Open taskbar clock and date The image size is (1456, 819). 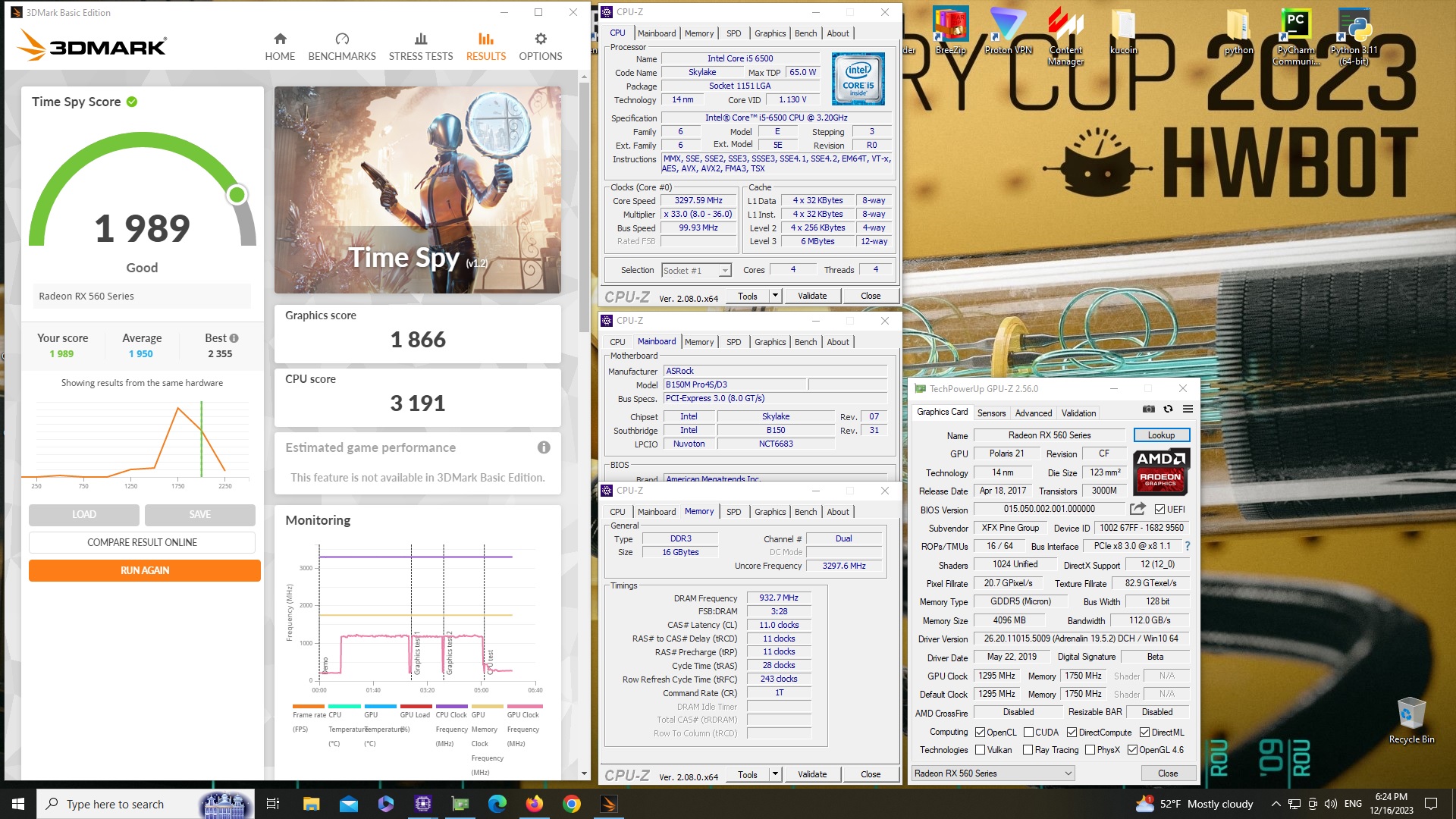[1391, 804]
